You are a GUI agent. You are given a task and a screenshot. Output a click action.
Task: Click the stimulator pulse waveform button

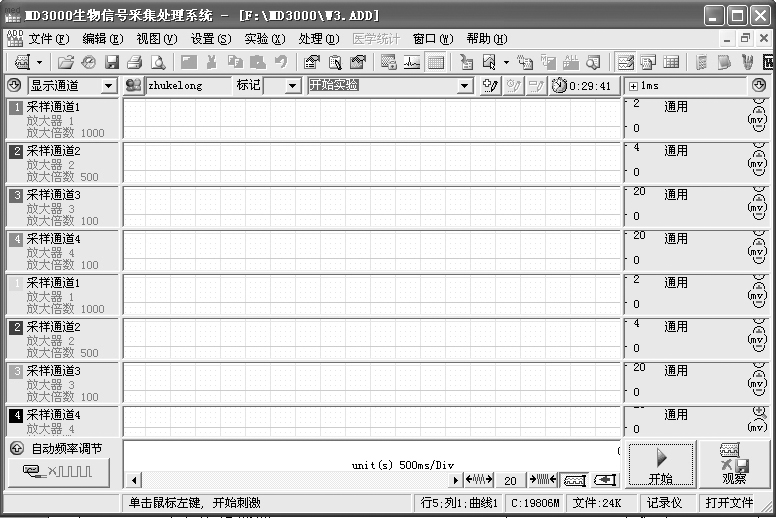(58, 472)
